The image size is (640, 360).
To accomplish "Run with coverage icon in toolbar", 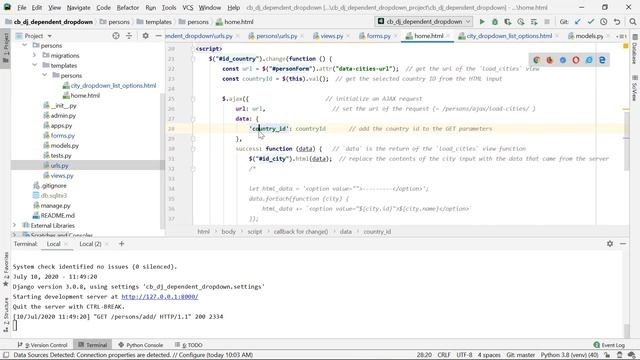I will pyautogui.click(x=508, y=22).
